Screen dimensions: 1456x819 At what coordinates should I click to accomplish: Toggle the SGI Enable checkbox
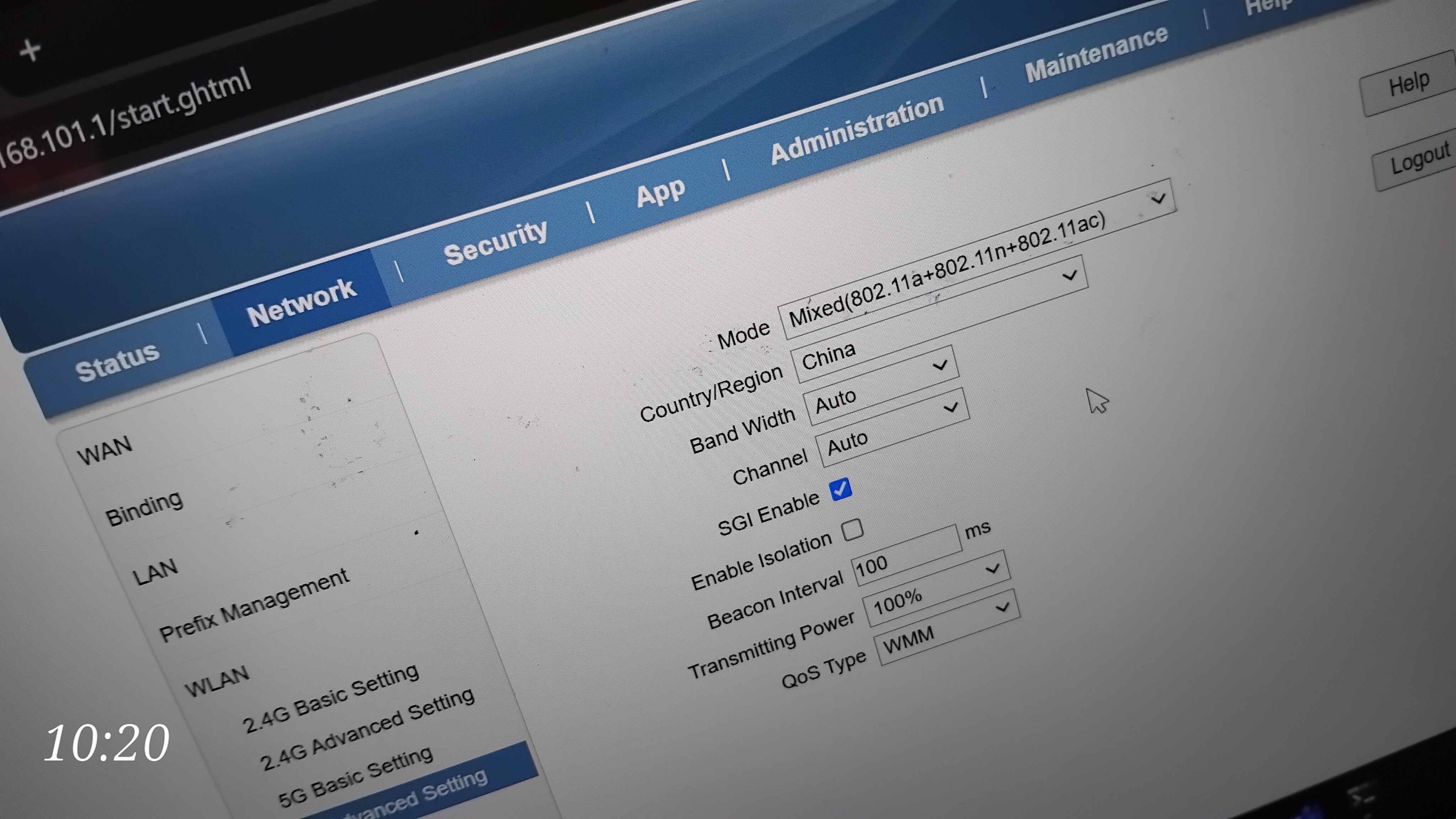click(840, 489)
